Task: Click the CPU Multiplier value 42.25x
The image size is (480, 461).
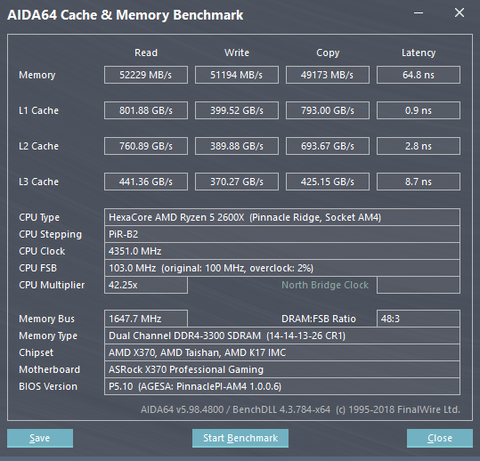Action: [x=146, y=285]
